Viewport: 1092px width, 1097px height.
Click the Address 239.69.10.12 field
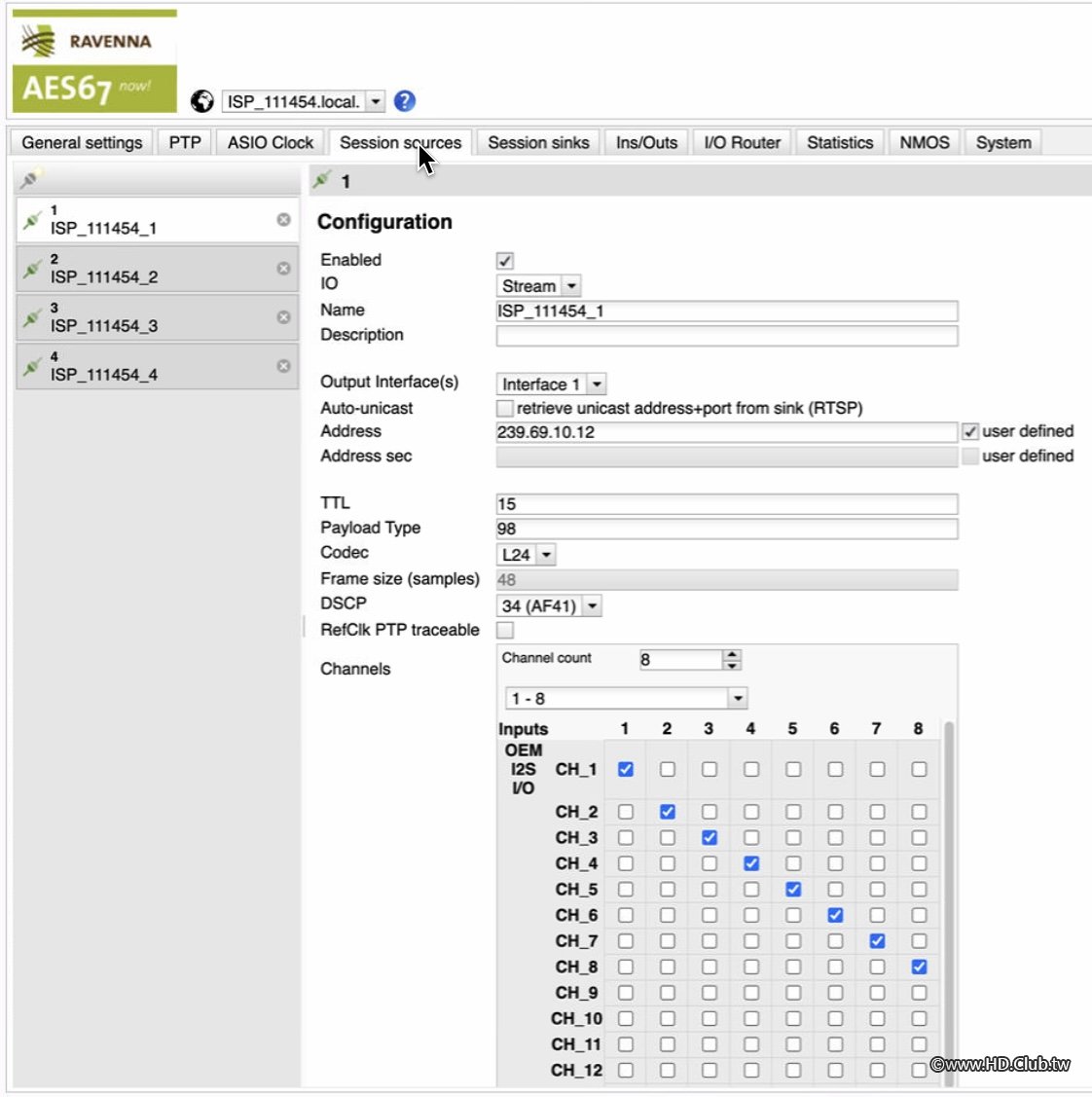coord(727,432)
